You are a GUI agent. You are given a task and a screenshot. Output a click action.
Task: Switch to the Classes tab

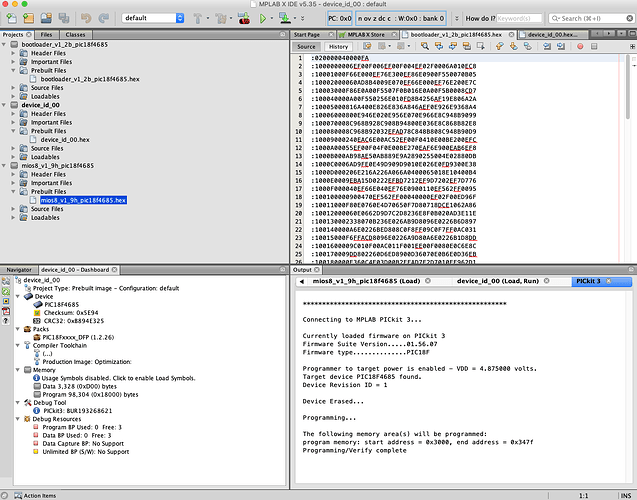pos(76,35)
